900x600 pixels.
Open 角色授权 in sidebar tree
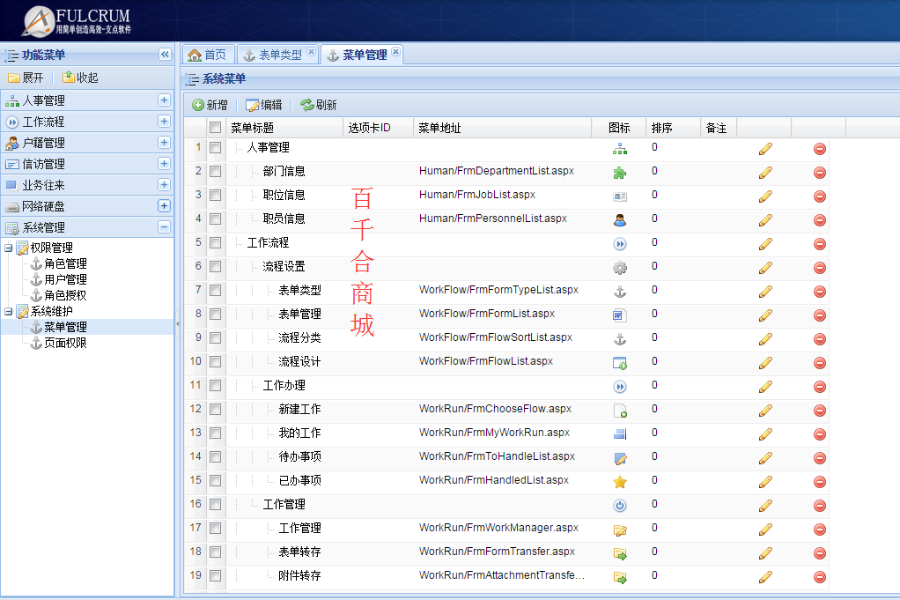(65, 295)
